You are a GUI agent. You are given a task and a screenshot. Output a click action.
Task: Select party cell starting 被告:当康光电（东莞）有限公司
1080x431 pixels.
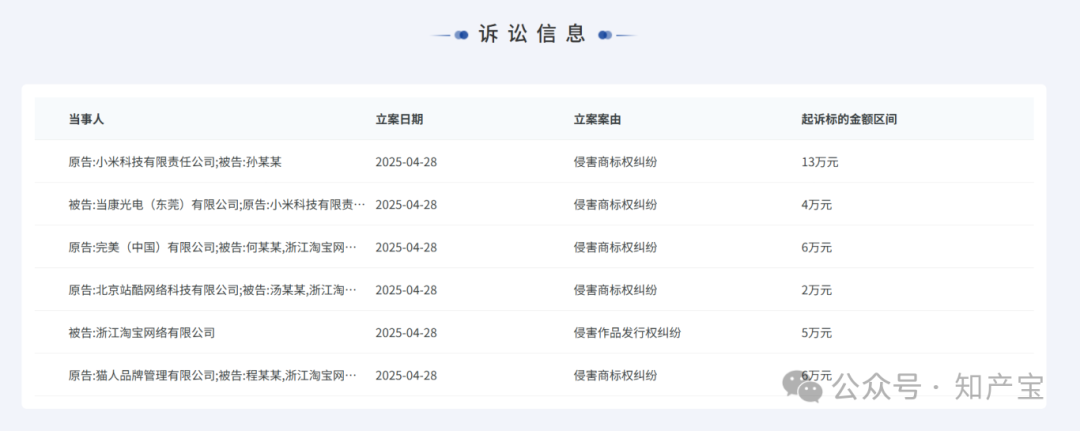217,205
